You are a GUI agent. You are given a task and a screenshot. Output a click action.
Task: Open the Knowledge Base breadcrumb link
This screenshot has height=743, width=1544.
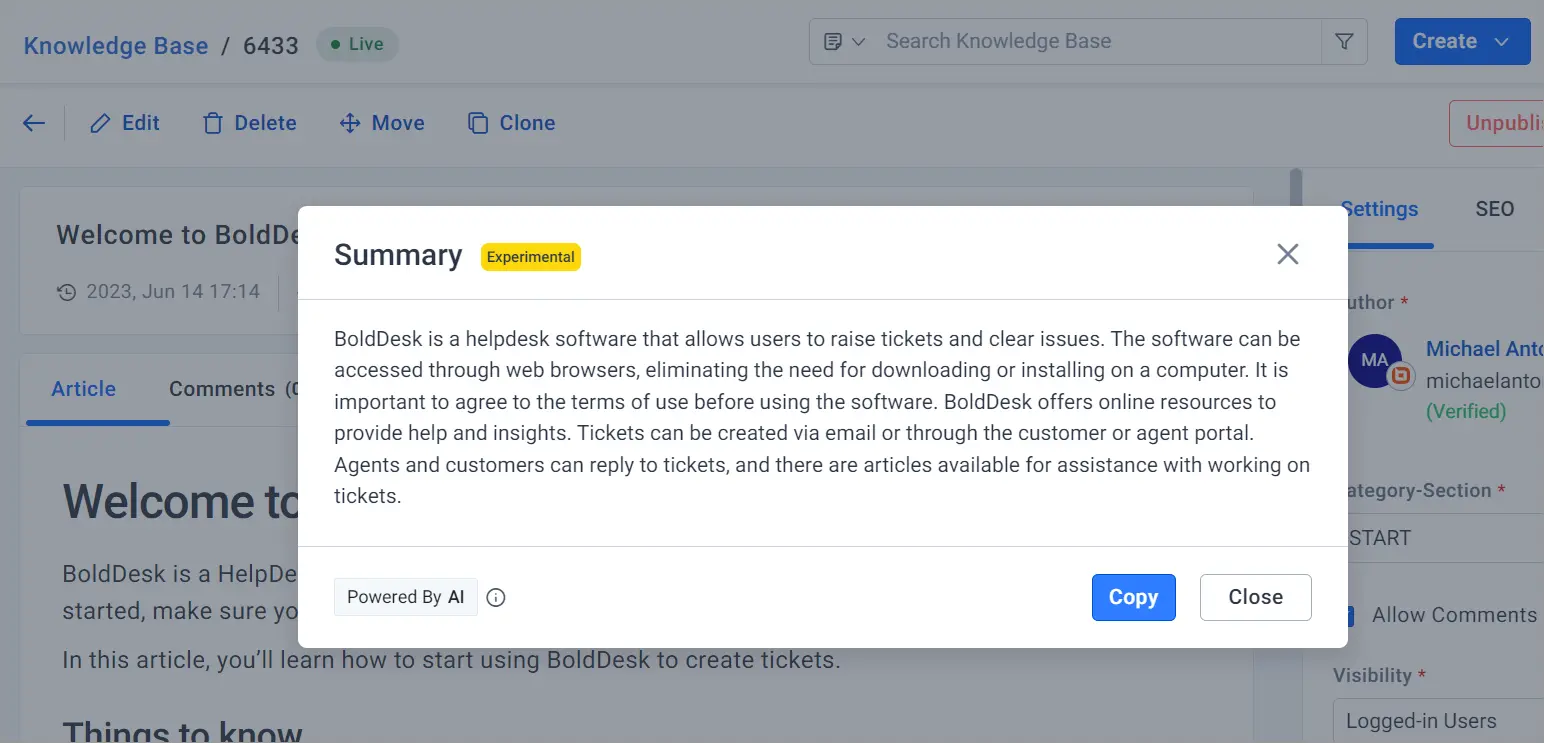tap(116, 45)
